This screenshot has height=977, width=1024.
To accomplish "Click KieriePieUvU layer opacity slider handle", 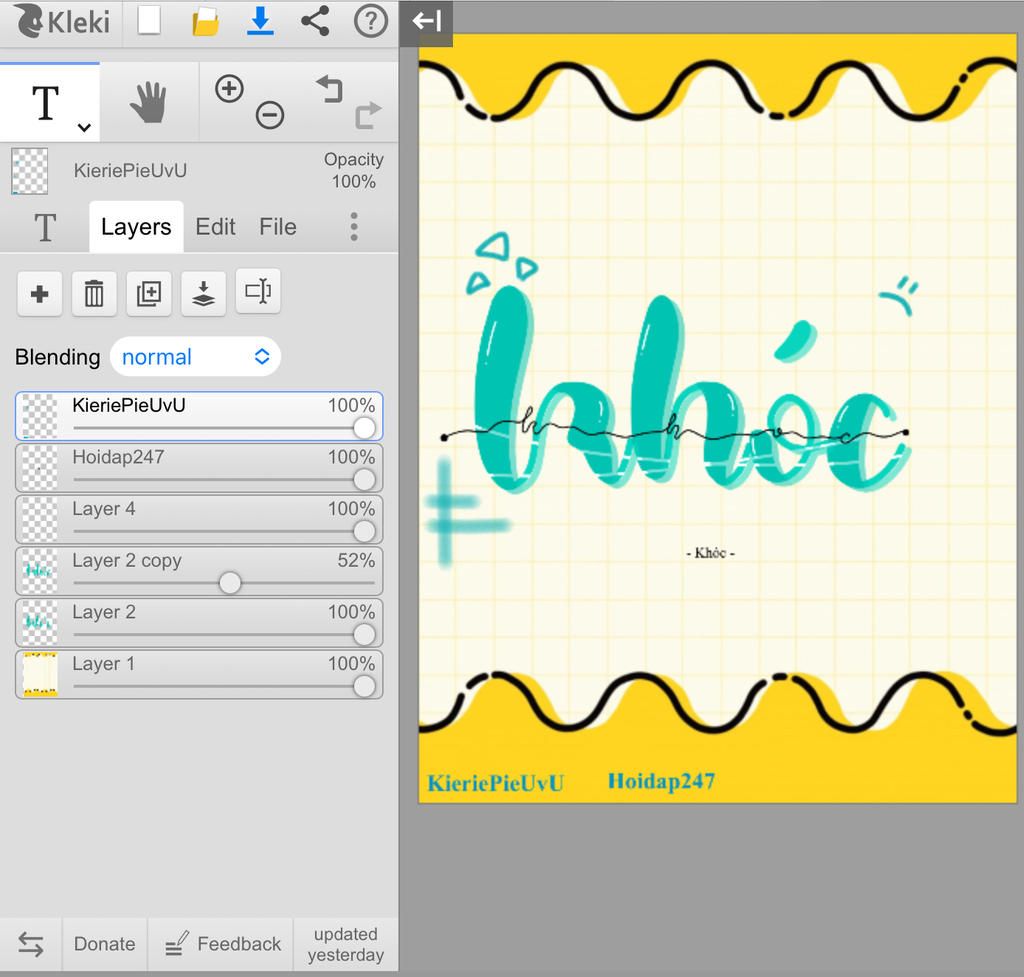I will tap(364, 428).
